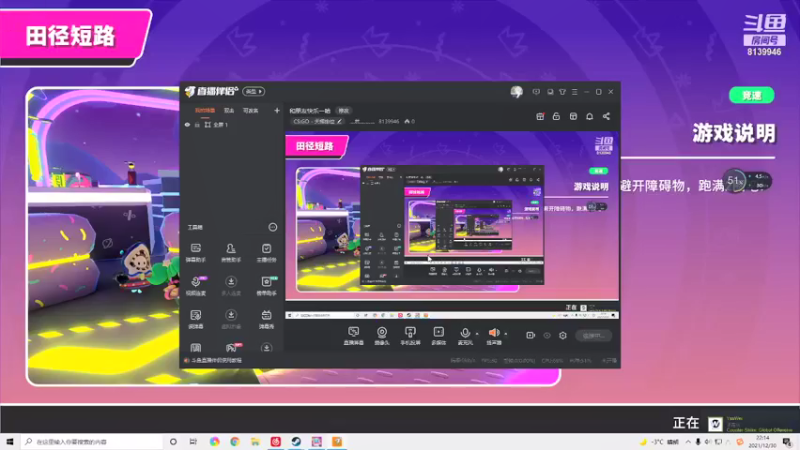Open the user avatar in the title bar
This screenshot has width=800, height=450.
click(x=516, y=92)
